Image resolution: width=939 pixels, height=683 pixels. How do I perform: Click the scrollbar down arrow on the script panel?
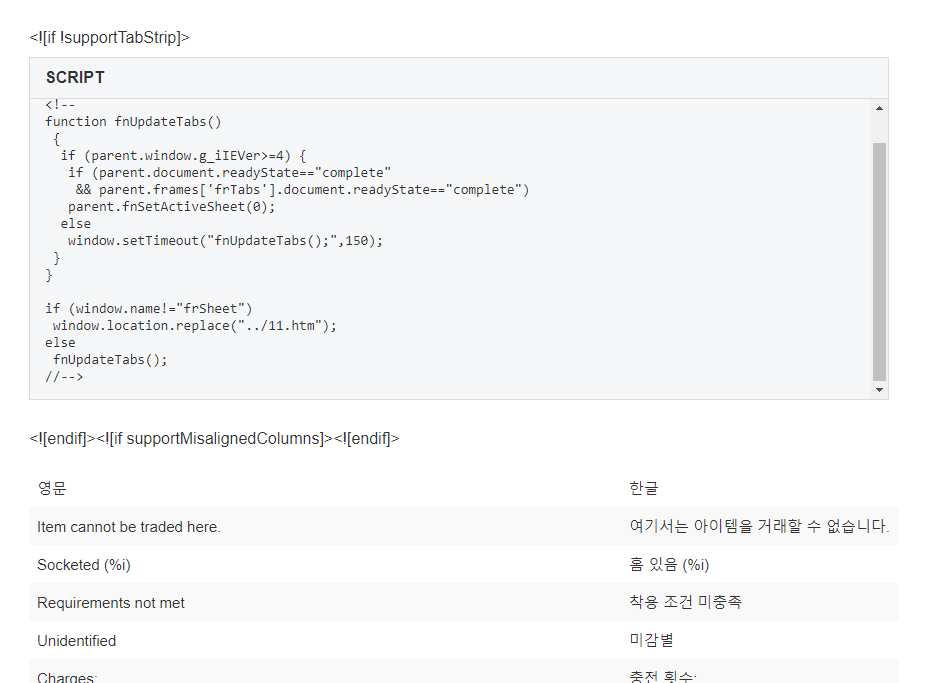pos(880,389)
